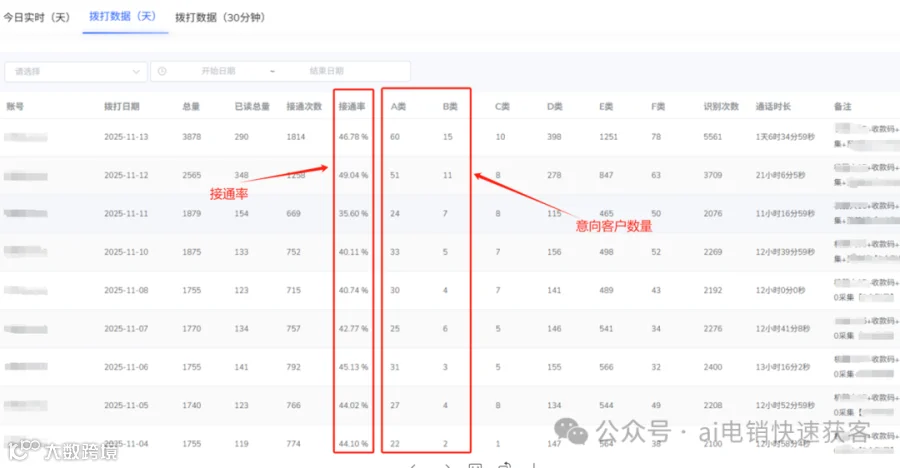Click the connect rate 42.77 %
This screenshot has width=900, height=468.
pyautogui.click(x=353, y=328)
